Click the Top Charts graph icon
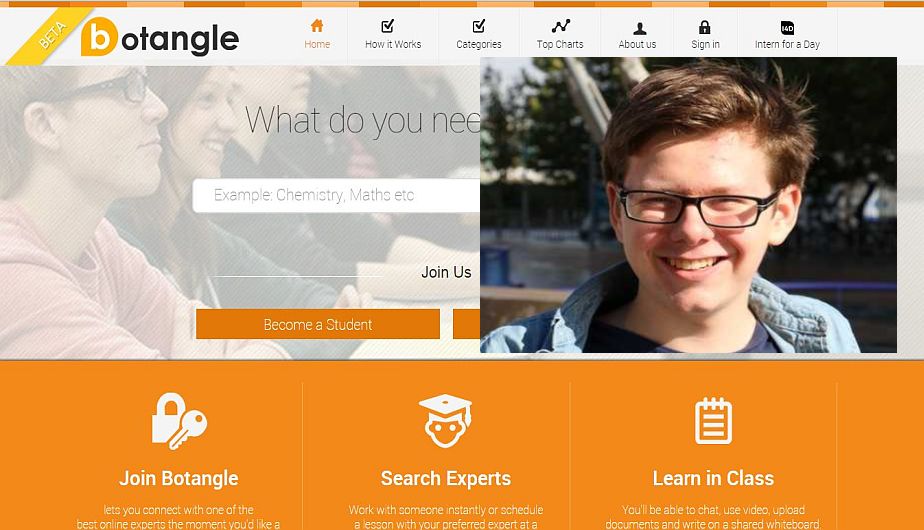Viewport: 924px width, 530px height. pos(560,26)
